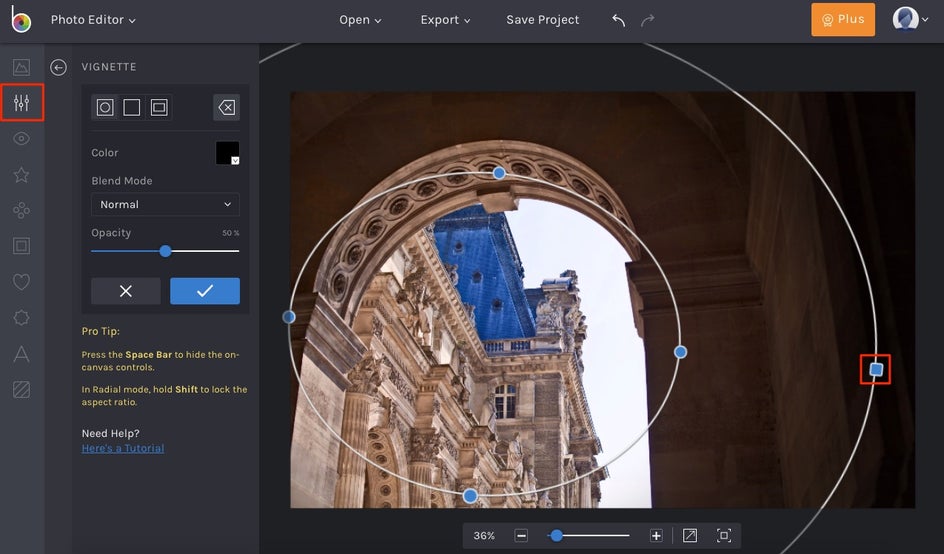Click the erase mode icon in Vignette panel
Viewport: 944px width, 554px height.
[227, 107]
